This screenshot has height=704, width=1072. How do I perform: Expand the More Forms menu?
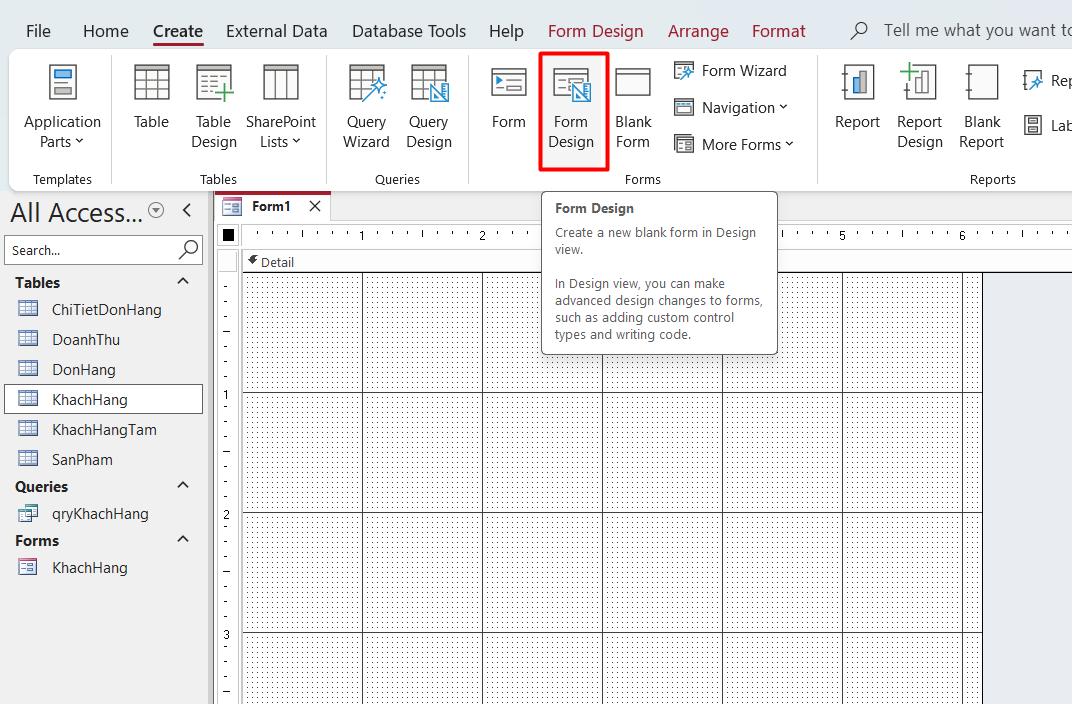735,145
